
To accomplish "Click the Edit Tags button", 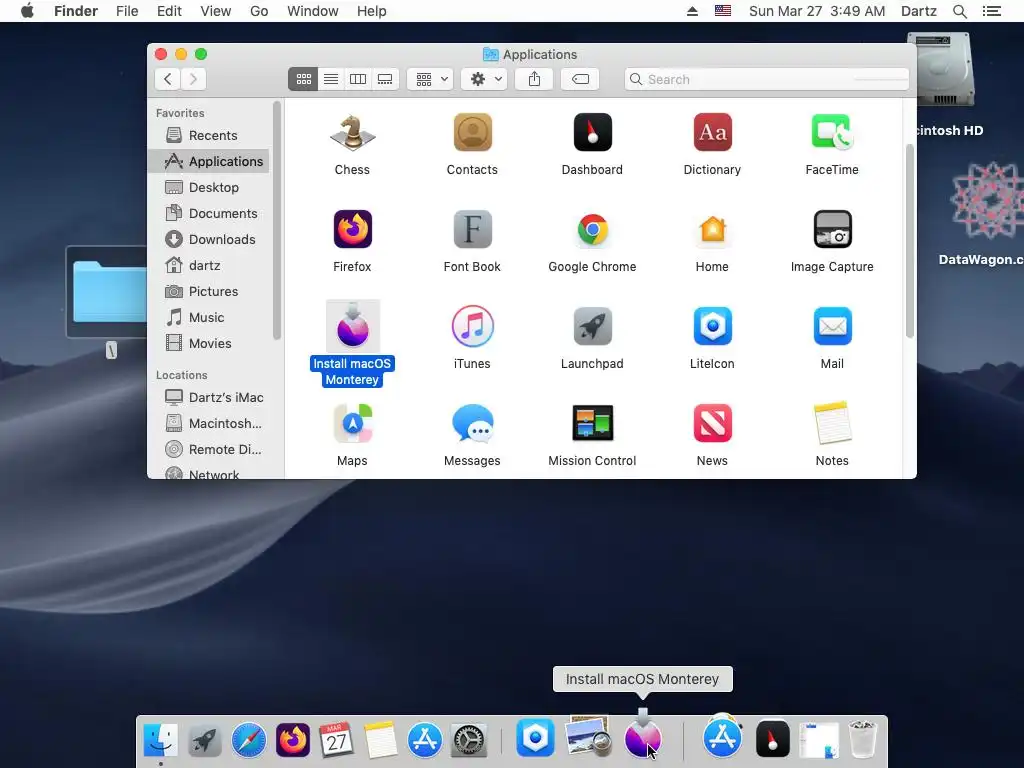I will click(x=580, y=79).
